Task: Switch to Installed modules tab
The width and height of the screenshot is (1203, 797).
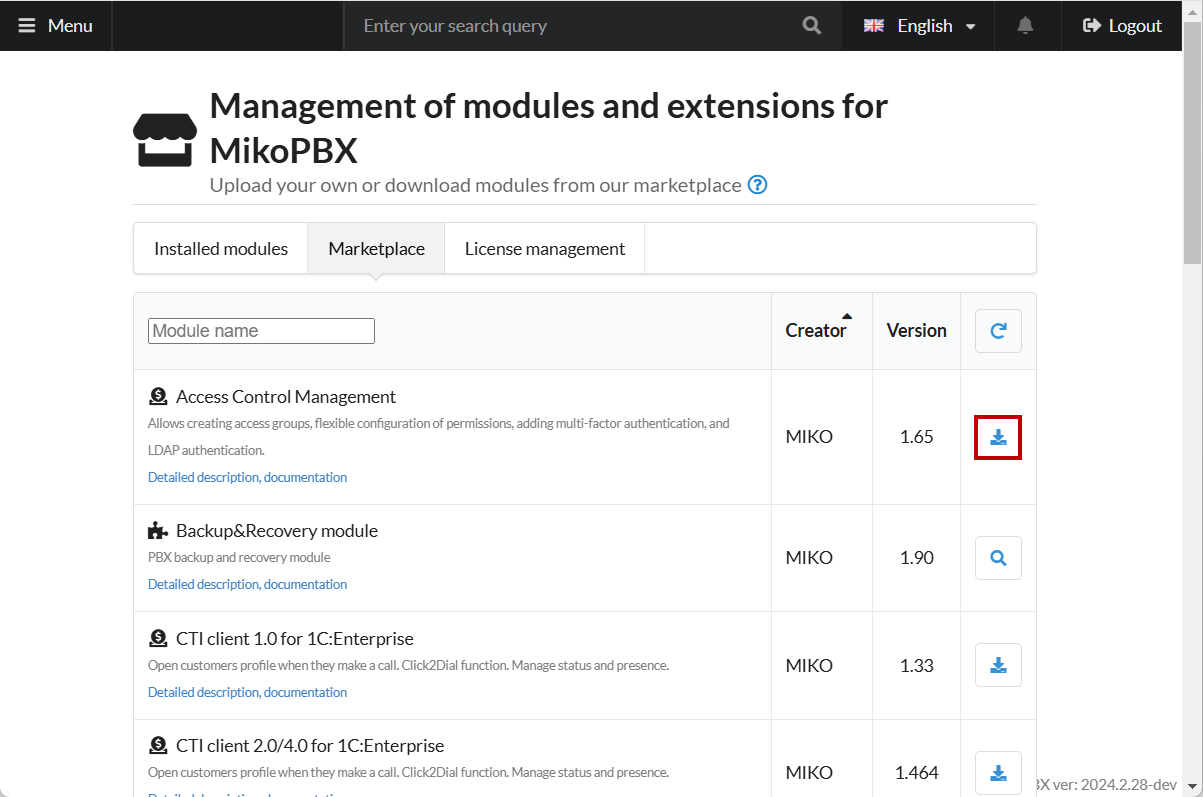Action: [221, 249]
